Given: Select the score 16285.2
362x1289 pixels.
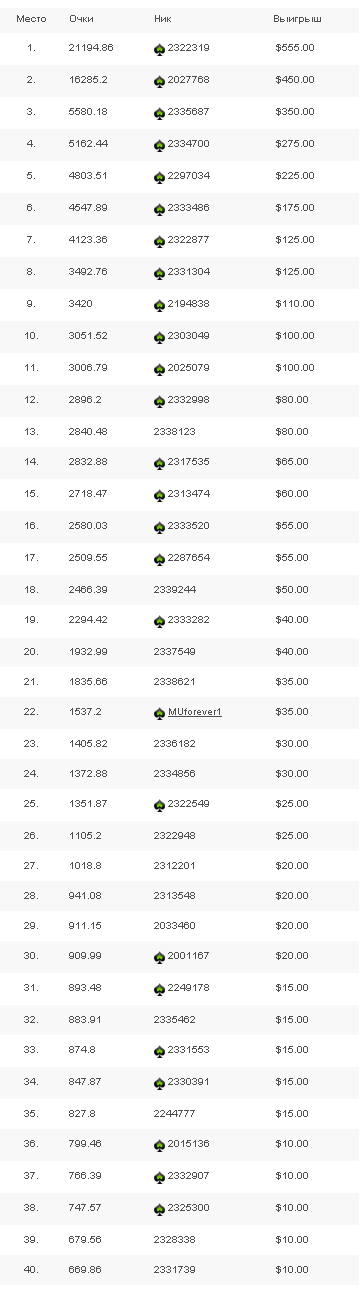Looking at the screenshot, I should pyautogui.click(x=87, y=79).
